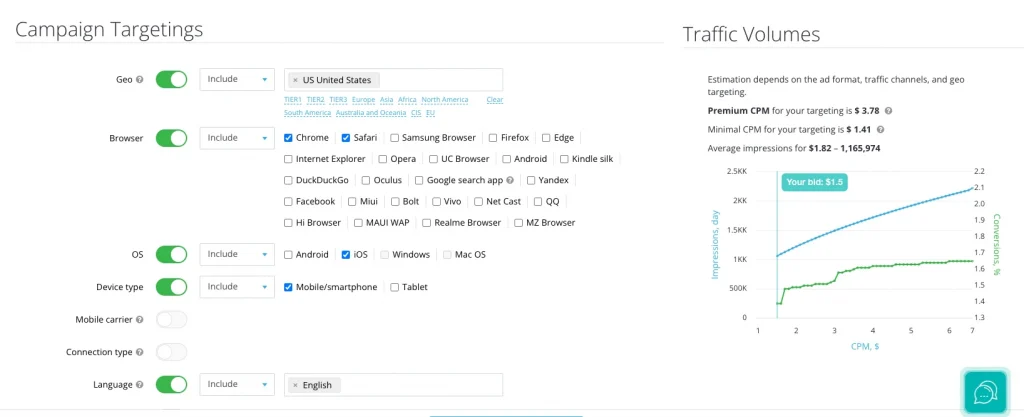Enable the Mobile carrier toggle
The height and width of the screenshot is (417, 1024).
click(171, 320)
